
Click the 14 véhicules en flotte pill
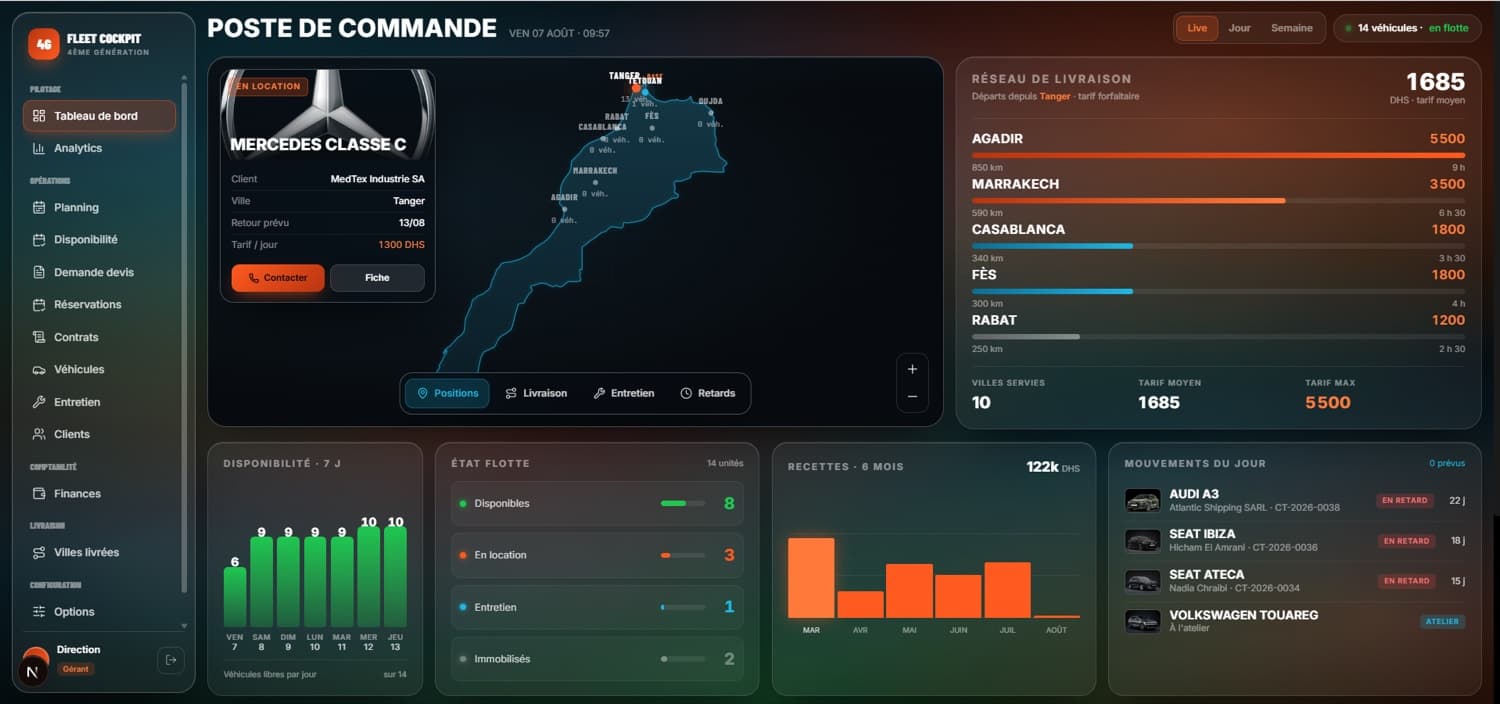coord(1407,28)
